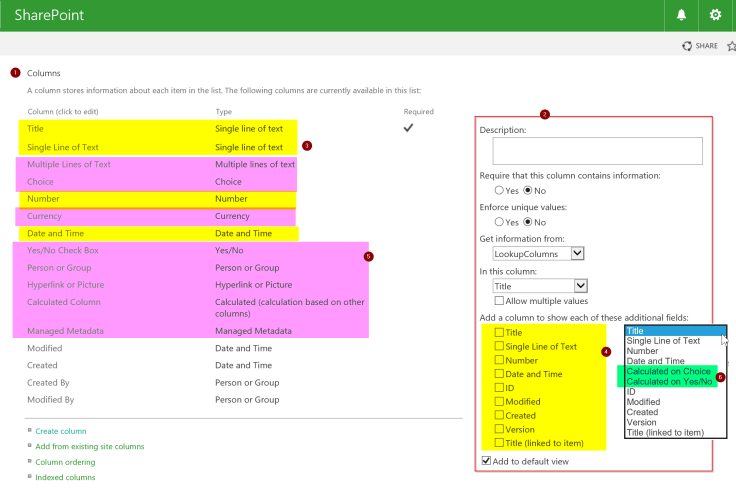Click into the Description text box

(597, 151)
